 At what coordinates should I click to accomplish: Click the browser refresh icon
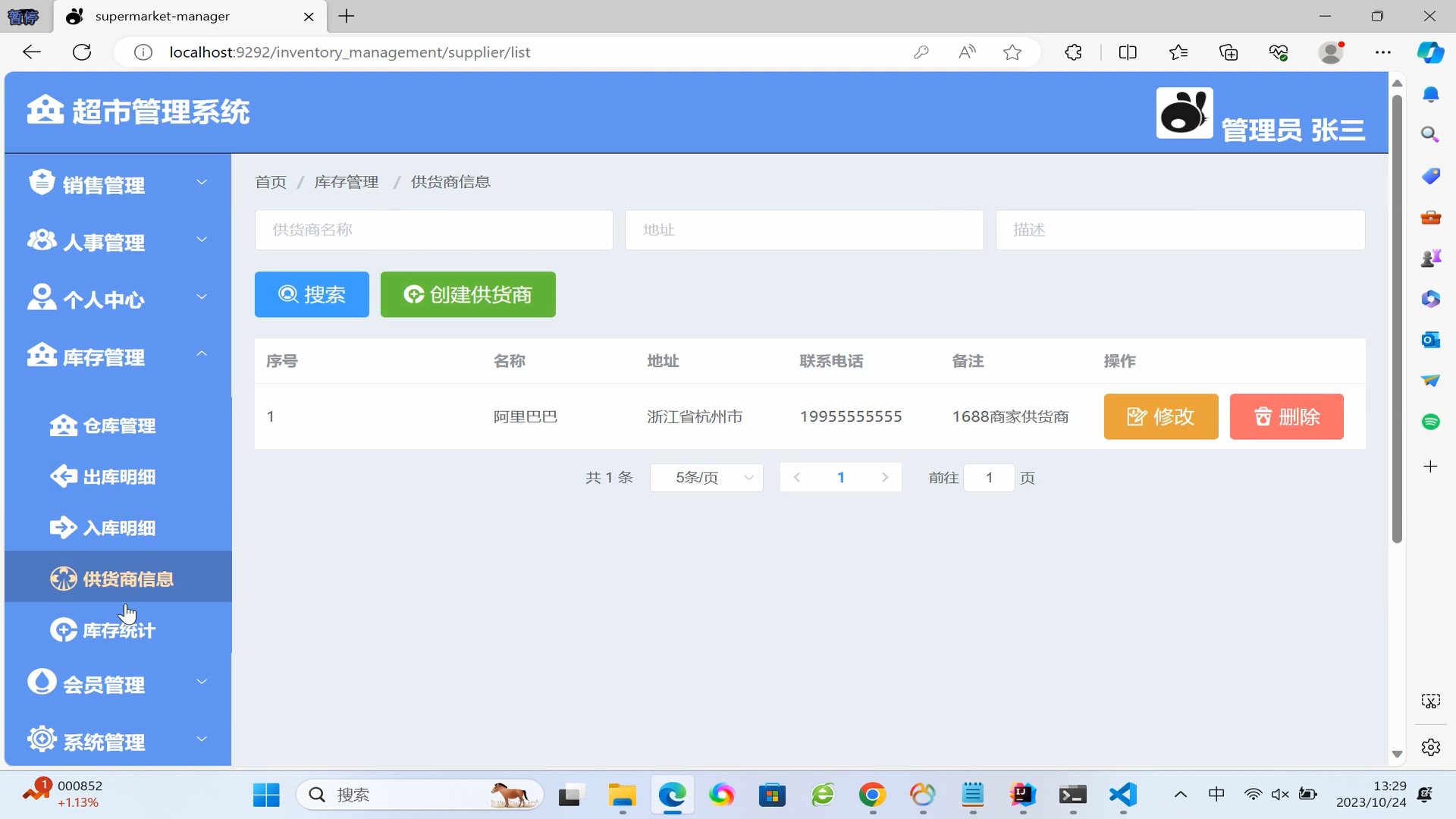tap(82, 52)
